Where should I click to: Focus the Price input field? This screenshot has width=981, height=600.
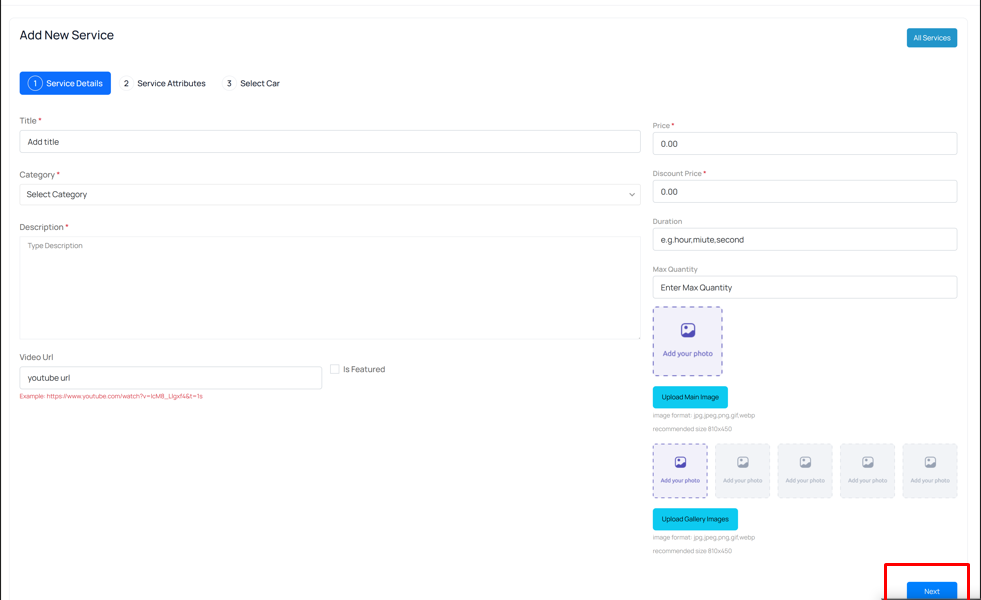[805, 144]
